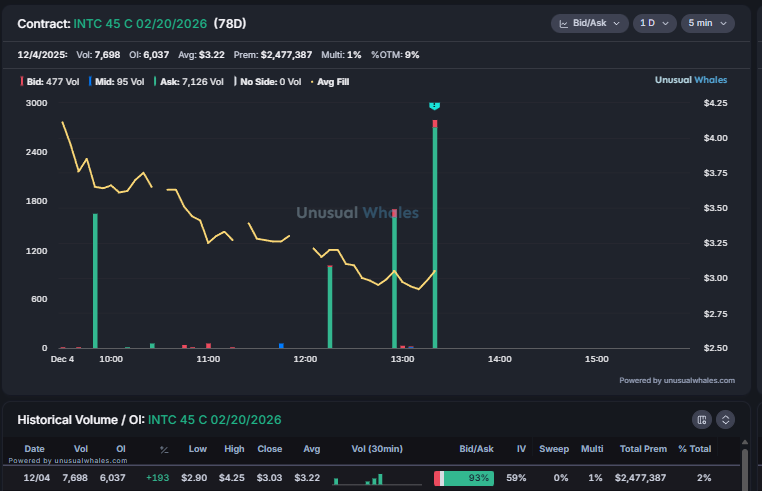The height and width of the screenshot is (491, 762).
Task: Click the $4.25 high cell in table
Action: (232, 478)
